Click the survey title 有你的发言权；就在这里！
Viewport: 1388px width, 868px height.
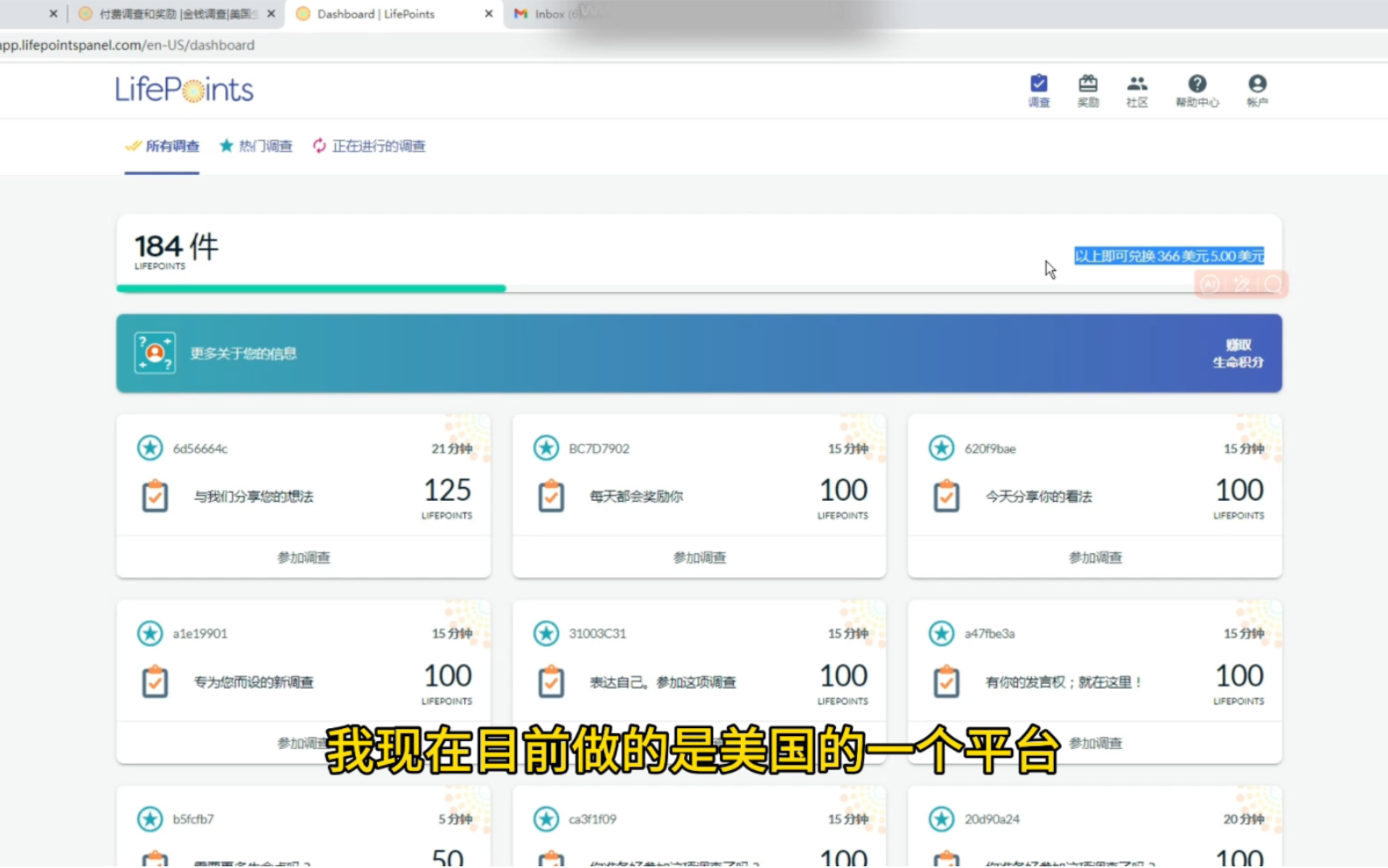[1064, 683]
